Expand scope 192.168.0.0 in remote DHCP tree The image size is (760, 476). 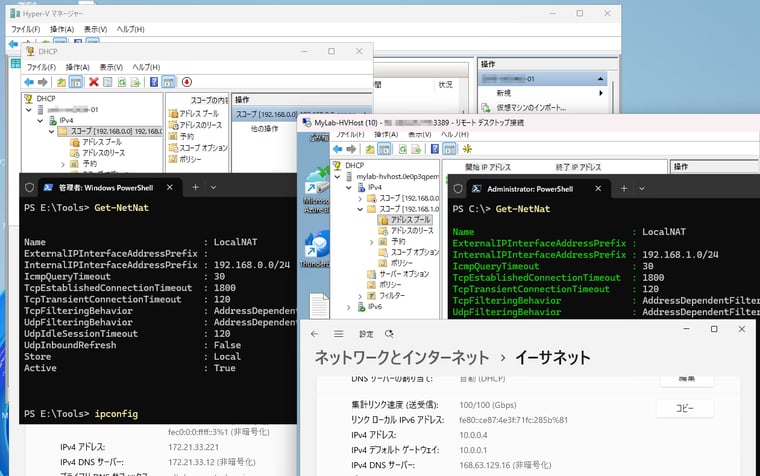360,198
